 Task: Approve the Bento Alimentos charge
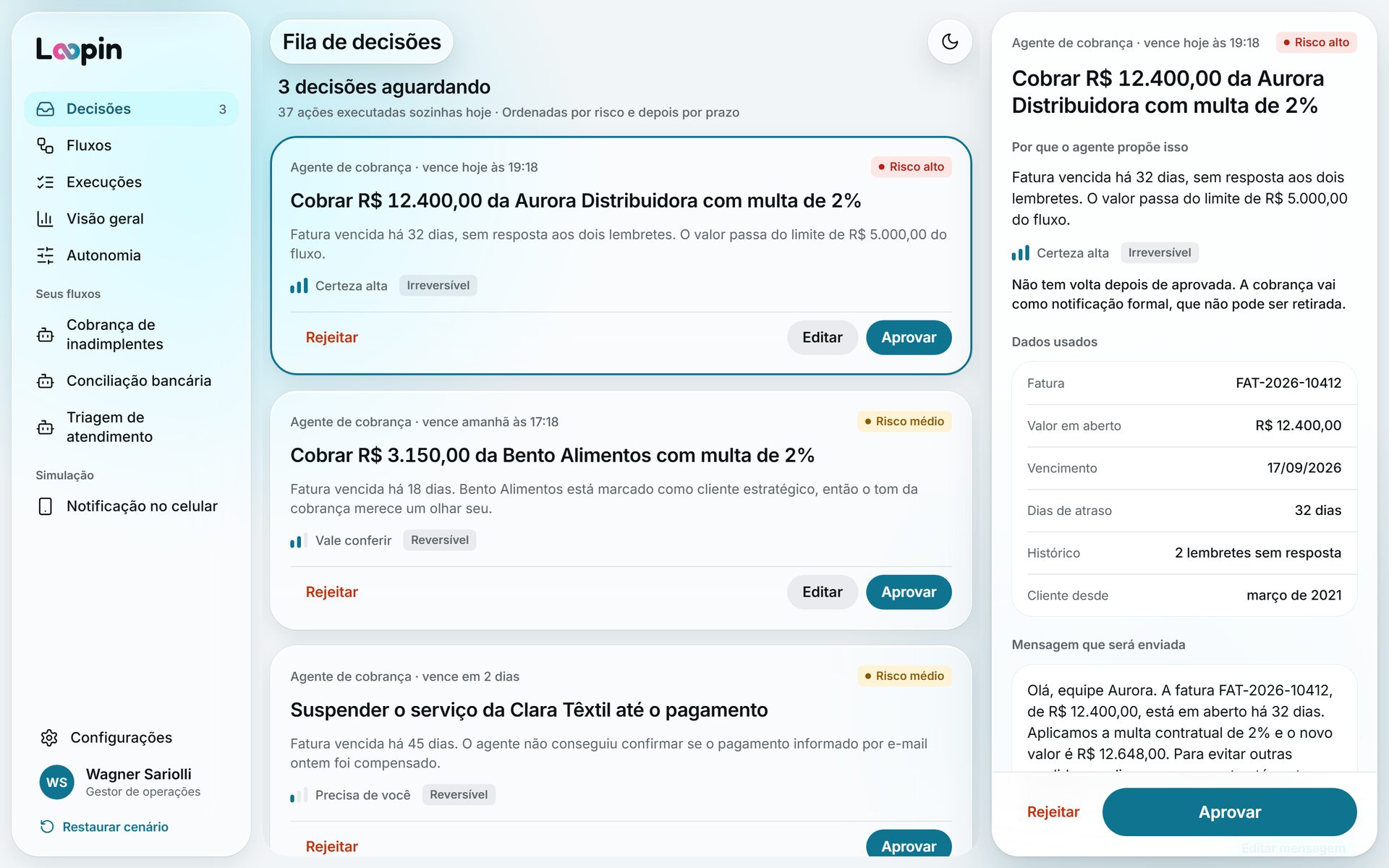coord(909,592)
